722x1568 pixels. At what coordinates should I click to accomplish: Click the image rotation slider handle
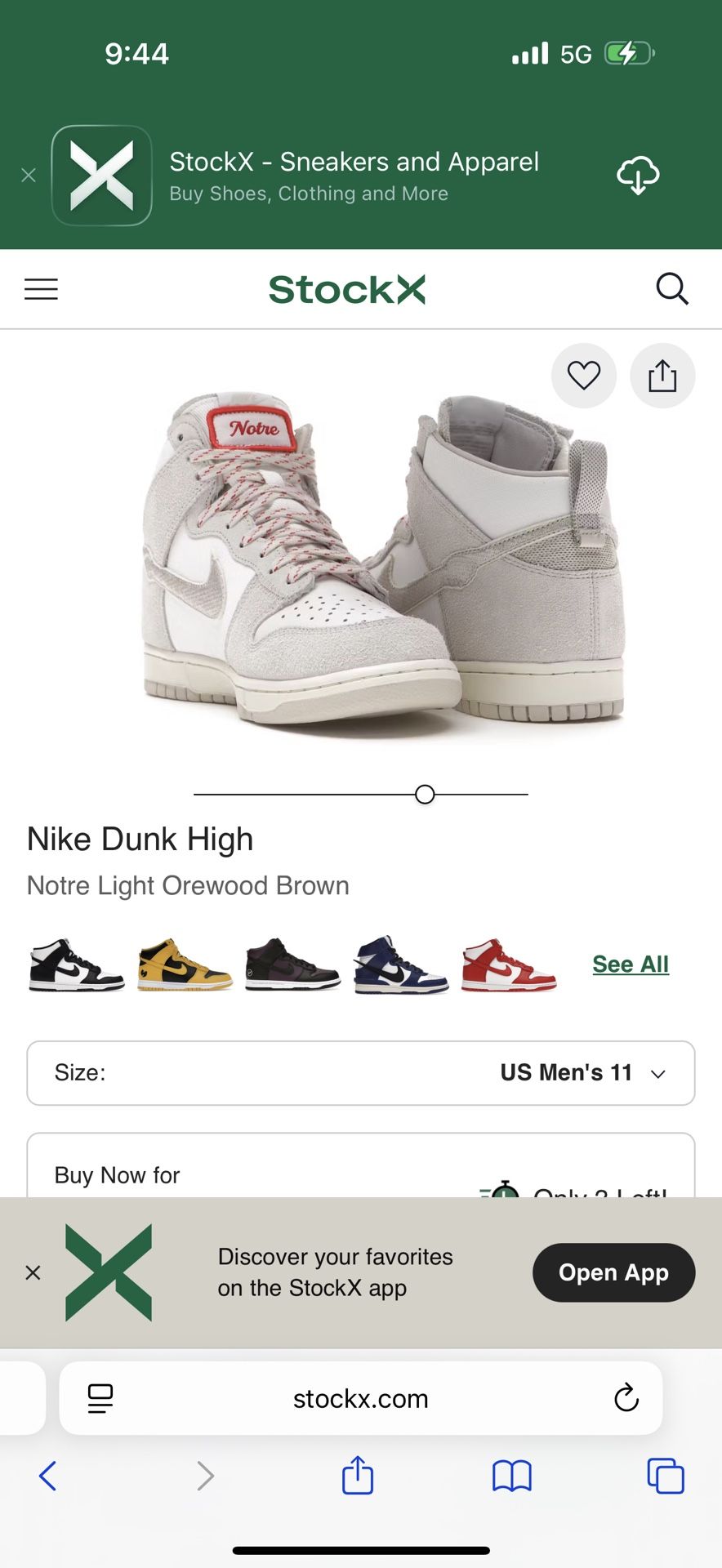(x=425, y=794)
